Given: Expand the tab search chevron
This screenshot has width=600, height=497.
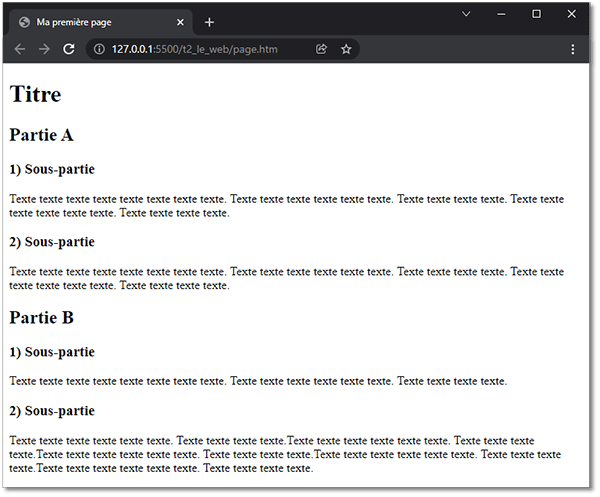Looking at the screenshot, I should (466, 13).
